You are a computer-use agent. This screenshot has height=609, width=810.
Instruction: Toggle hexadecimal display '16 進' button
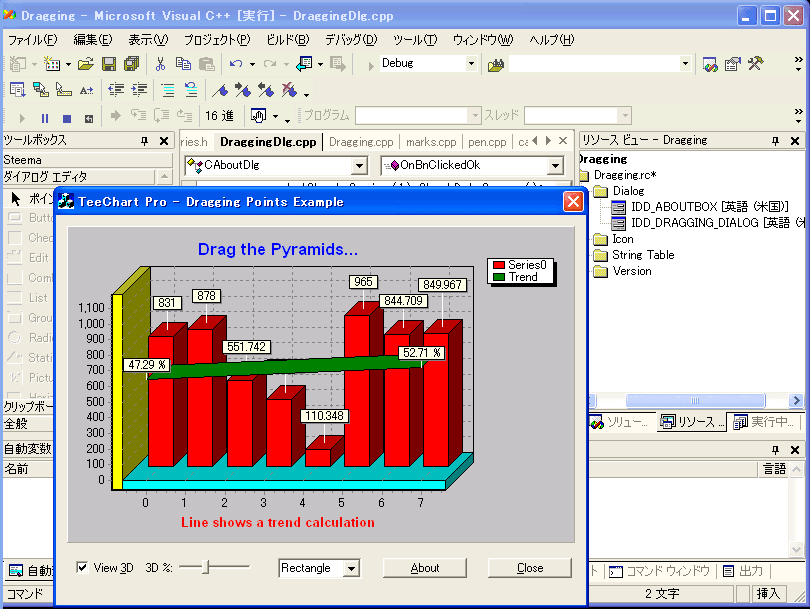click(x=220, y=116)
